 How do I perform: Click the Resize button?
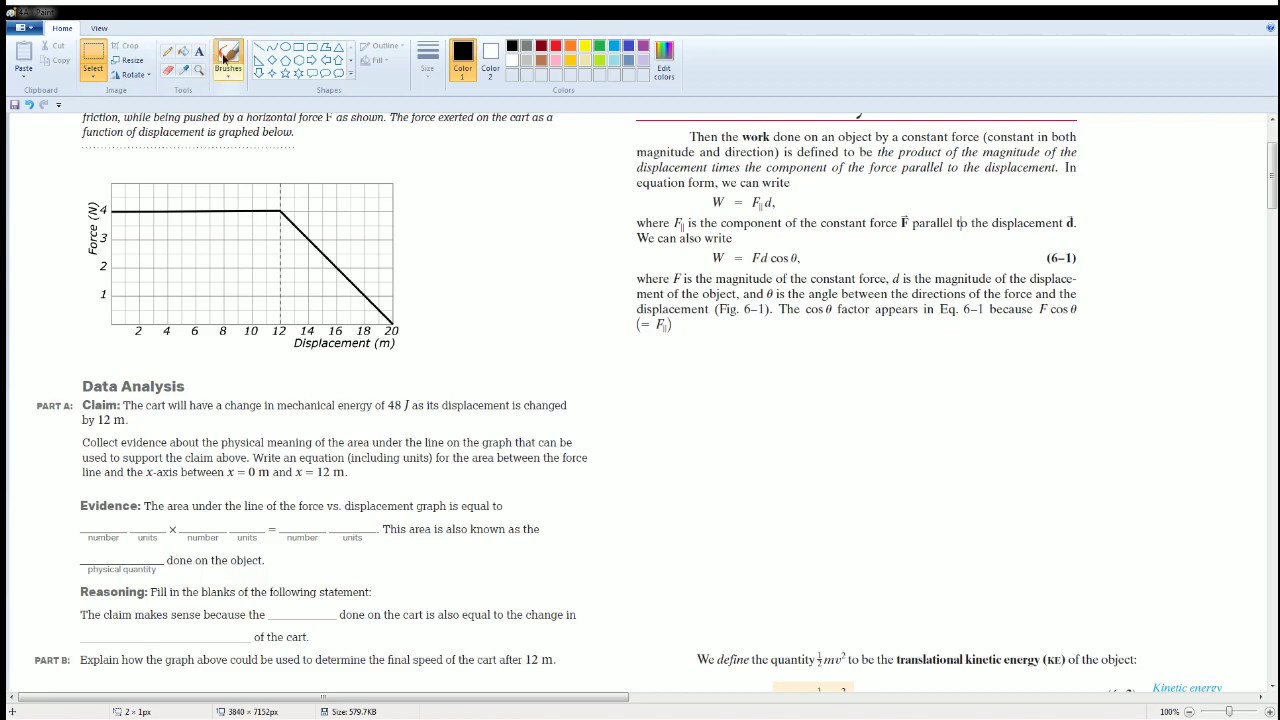pyautogui.click(x=128, y=60)
